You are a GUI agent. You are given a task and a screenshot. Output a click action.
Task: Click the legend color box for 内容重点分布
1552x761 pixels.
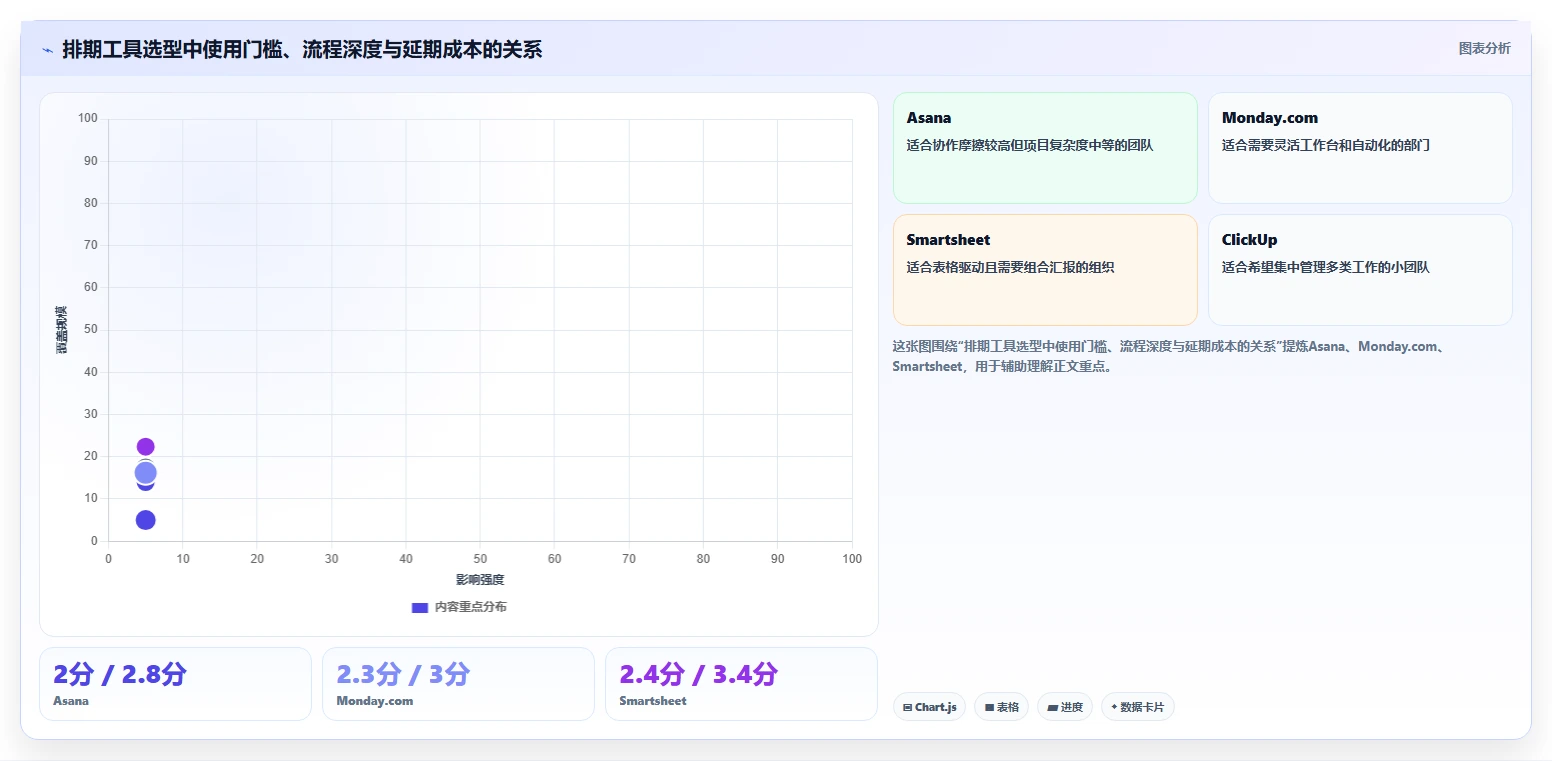(x=420, y=607)
